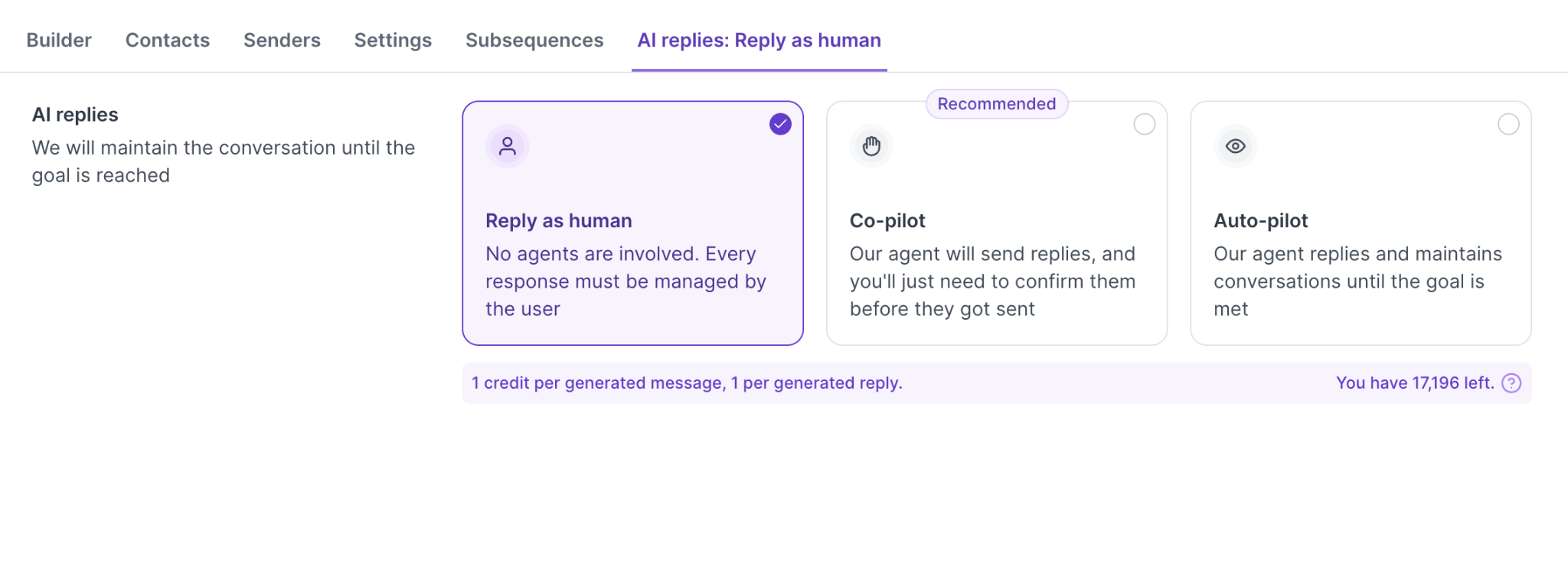Click "No agents are involved" description text
The height and width of the screenshot is (586, 1568).
(626, 282)
